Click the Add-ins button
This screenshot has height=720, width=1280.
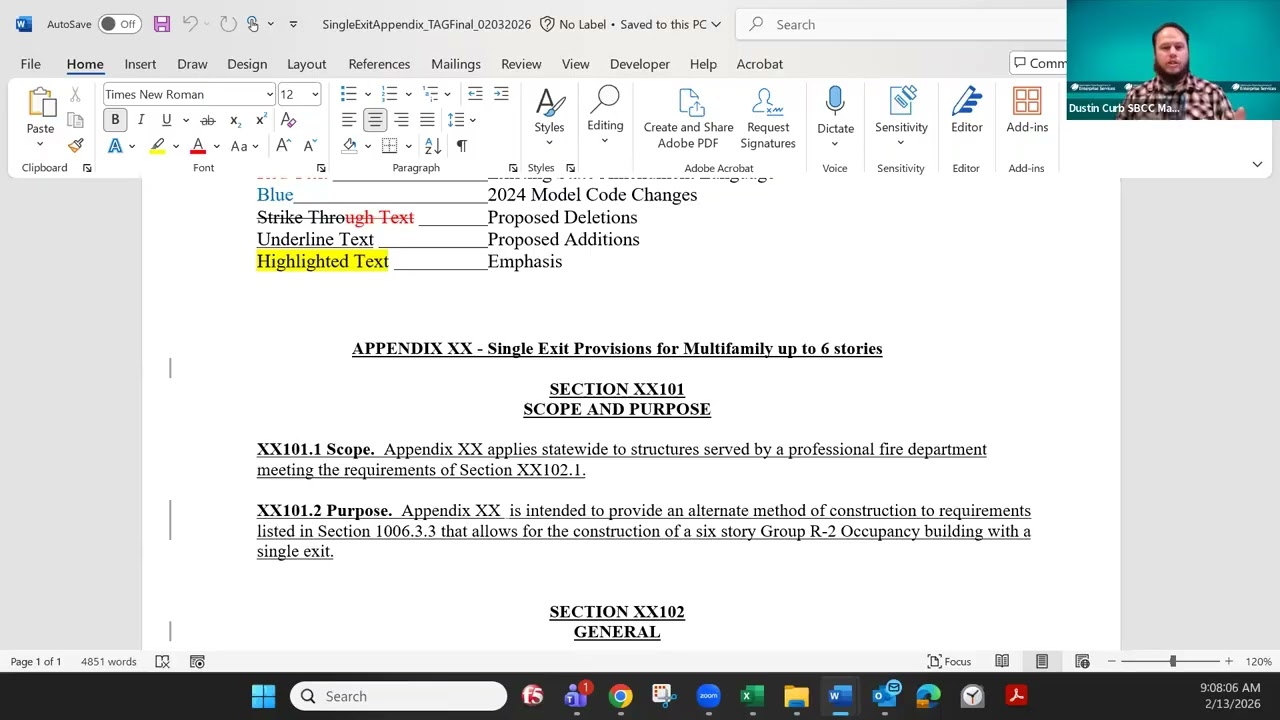[x=1027, y=111]
